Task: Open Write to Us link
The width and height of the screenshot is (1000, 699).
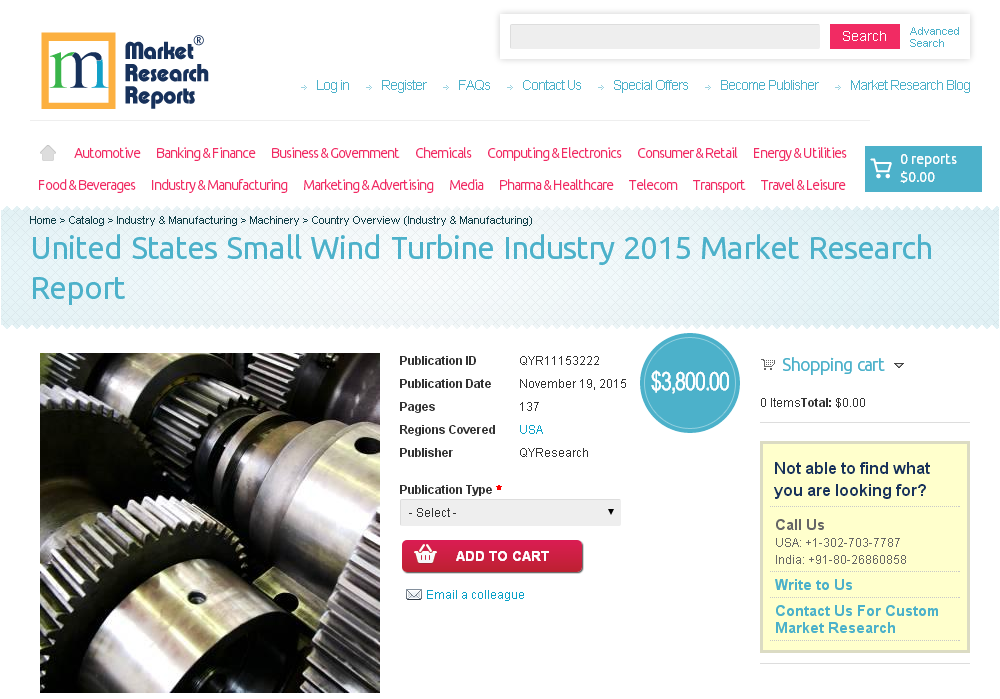Action: pos(813,585)
